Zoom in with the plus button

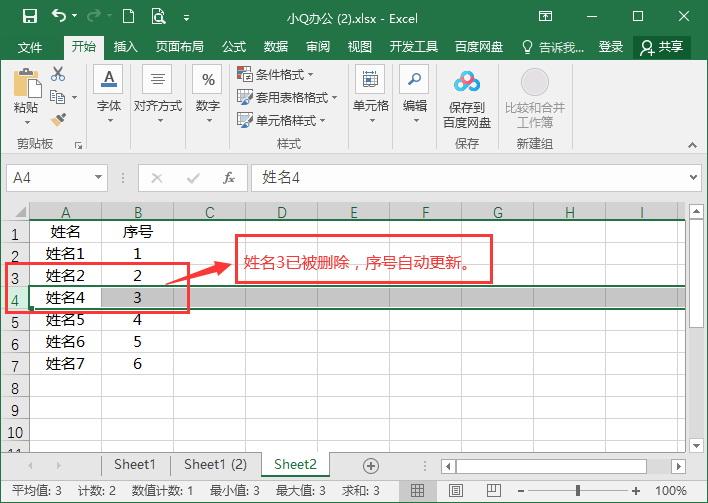(636, 491)
